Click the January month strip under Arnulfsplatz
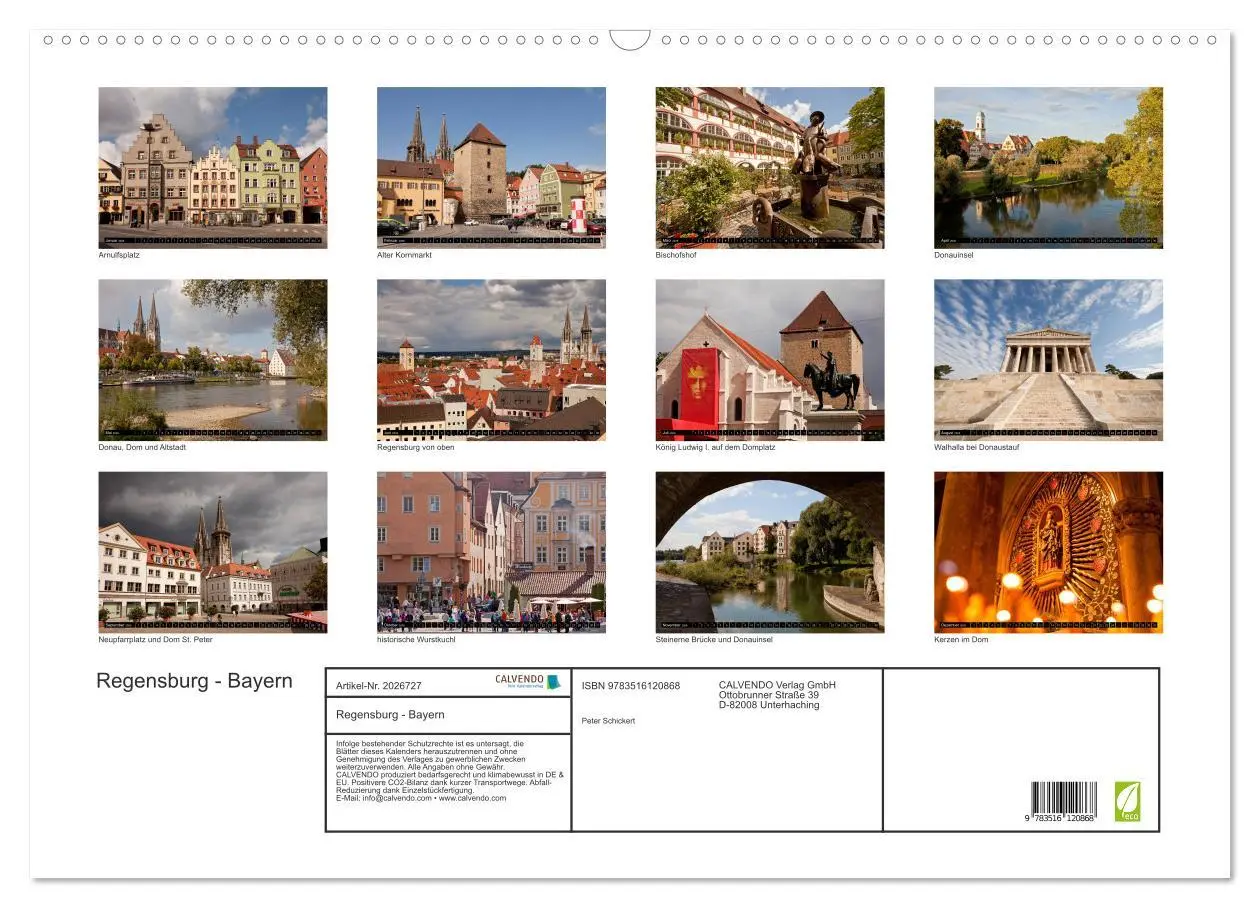 (212, 240)
